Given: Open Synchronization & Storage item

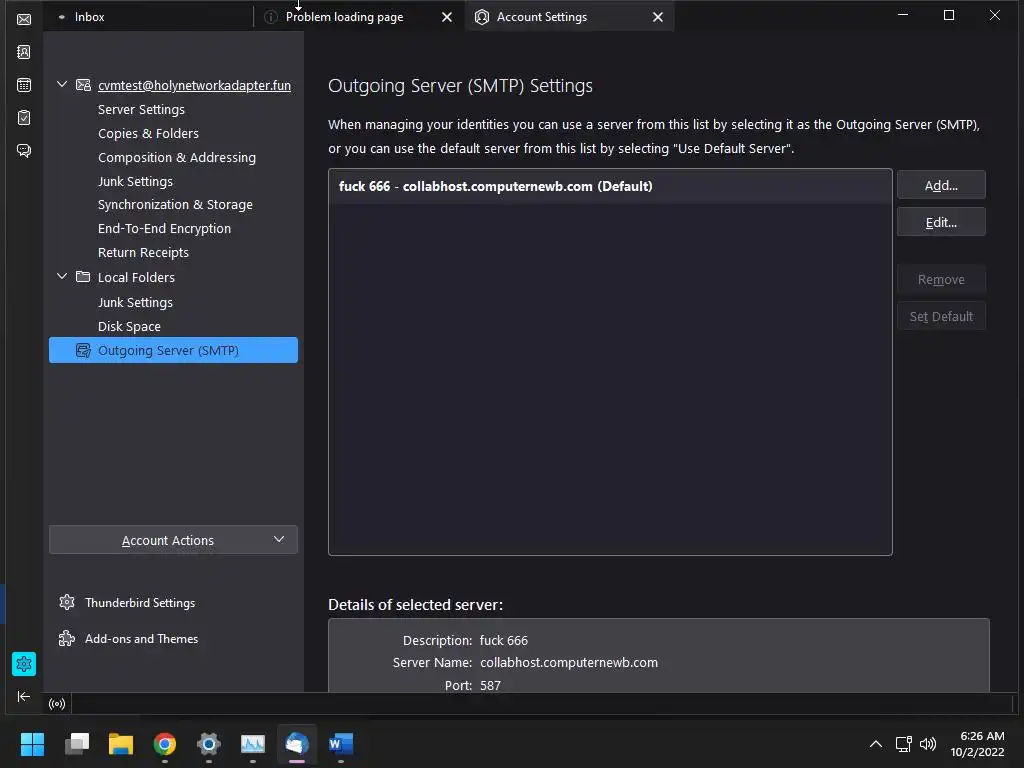Looking at the screenshot, I should click(x=175, y=204).
